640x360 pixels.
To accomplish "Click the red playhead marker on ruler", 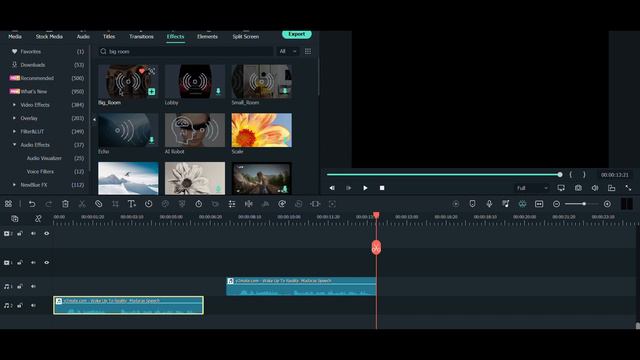I will click(x=376, y=215).
